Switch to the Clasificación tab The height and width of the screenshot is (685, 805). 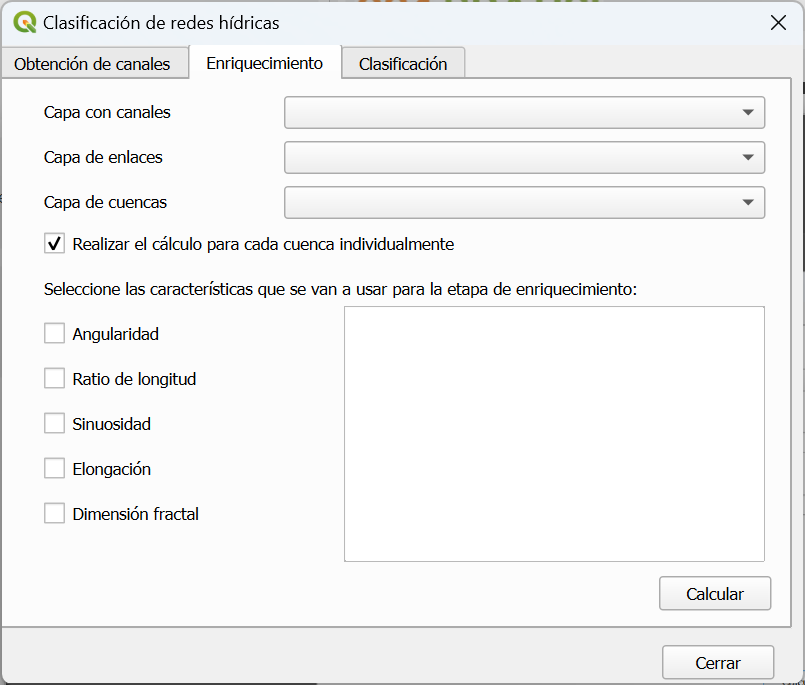tap(402, 62)
